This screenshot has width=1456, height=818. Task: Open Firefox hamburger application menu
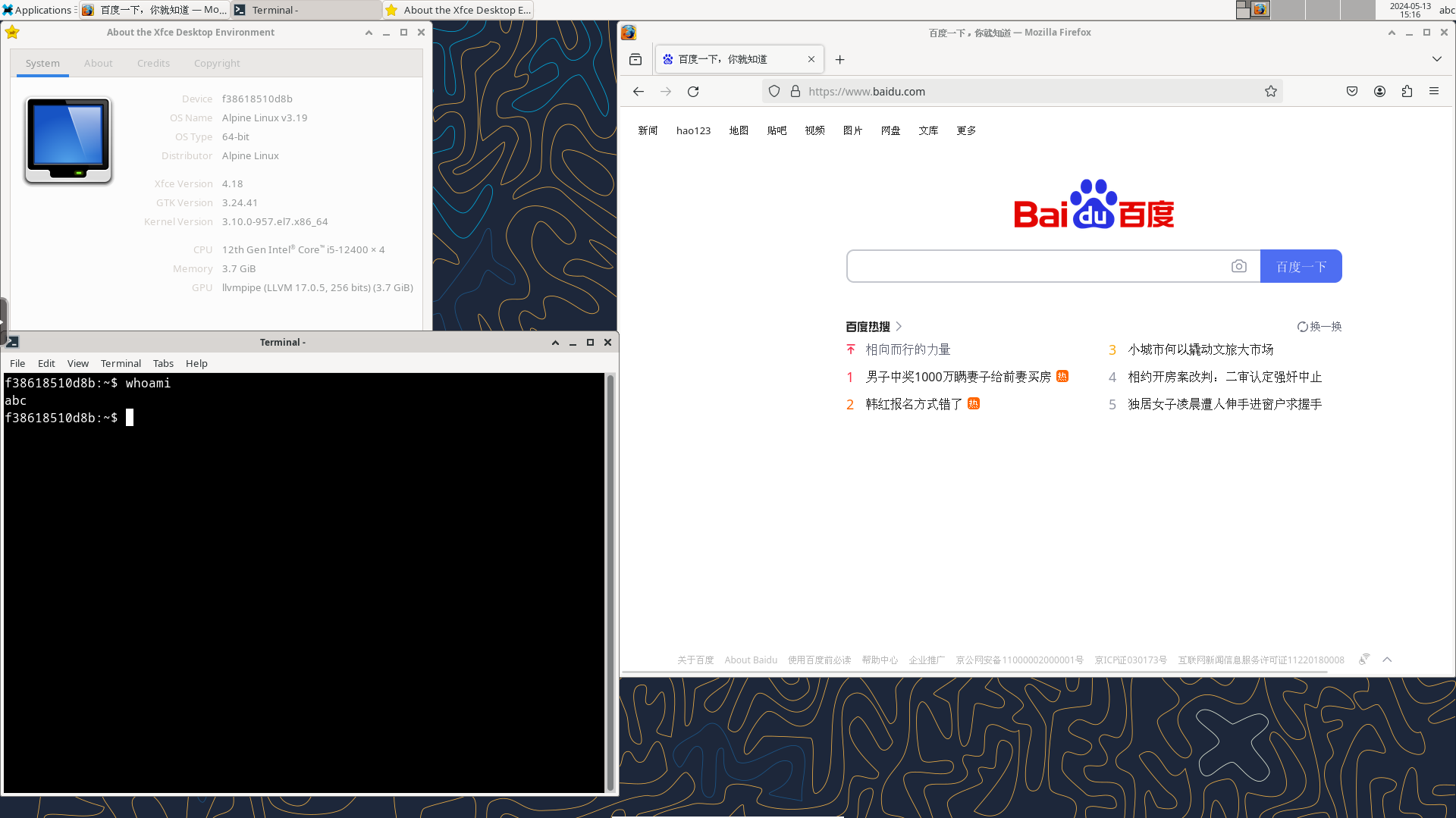click(x=1434, y=91)
